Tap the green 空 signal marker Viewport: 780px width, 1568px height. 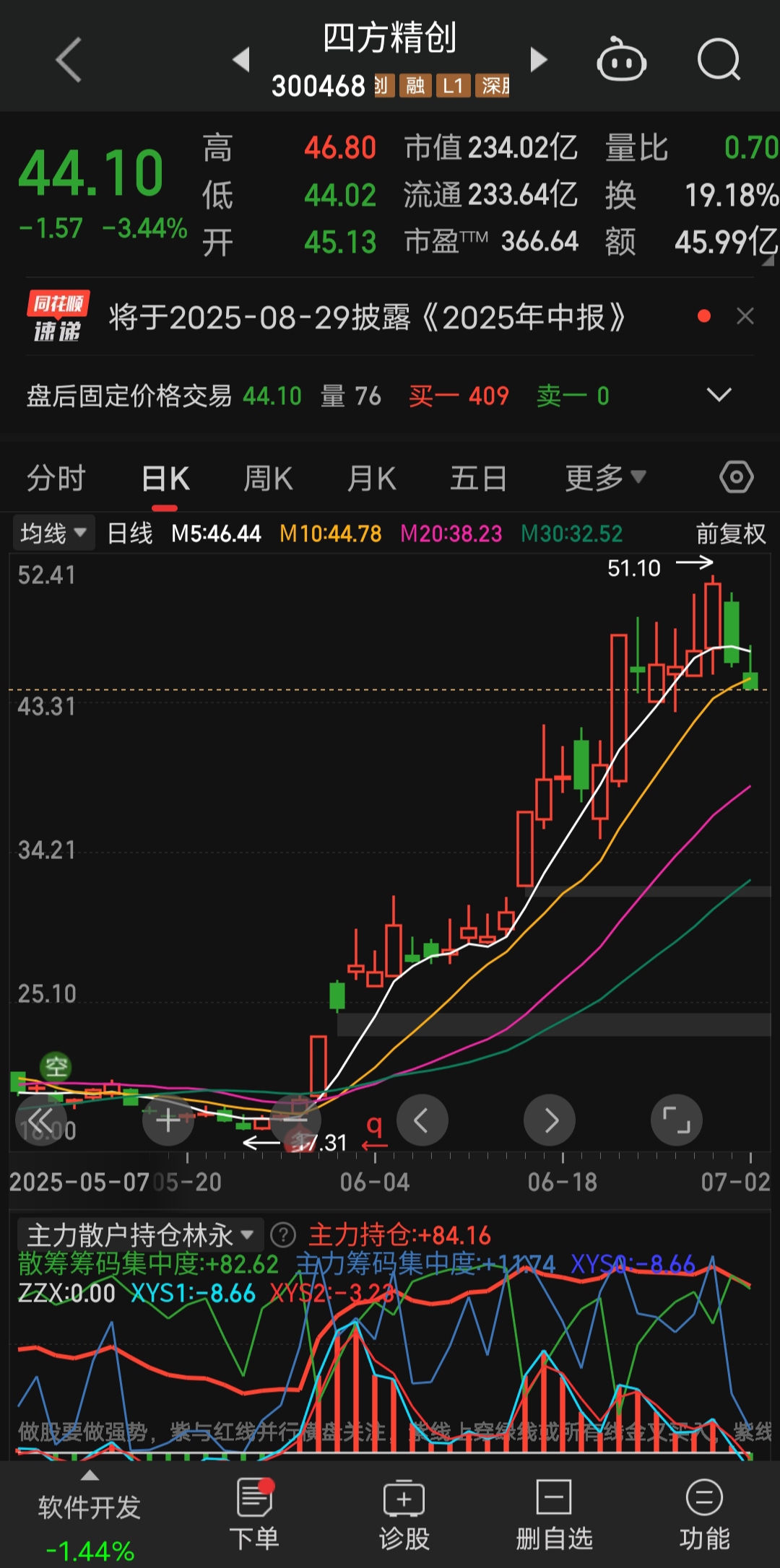pos(56,1066)
